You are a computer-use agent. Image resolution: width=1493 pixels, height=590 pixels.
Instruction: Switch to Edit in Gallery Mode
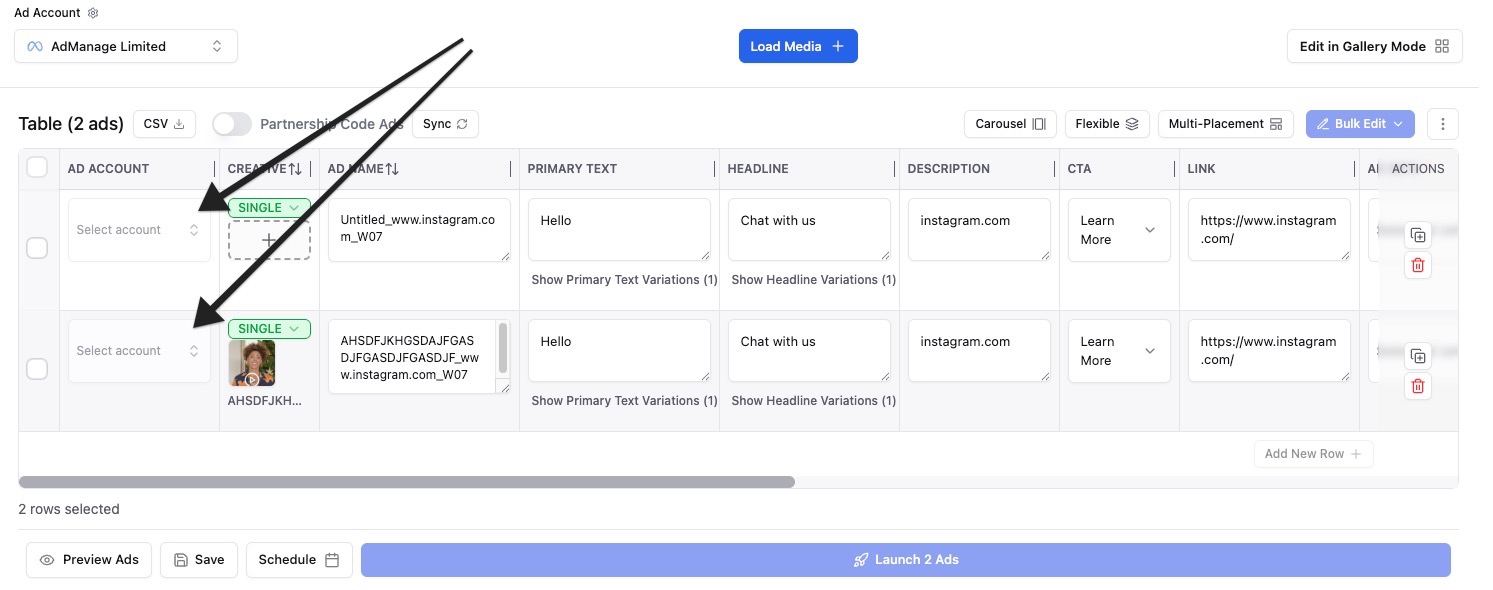pyautogui.click(x=1374, y=46)
